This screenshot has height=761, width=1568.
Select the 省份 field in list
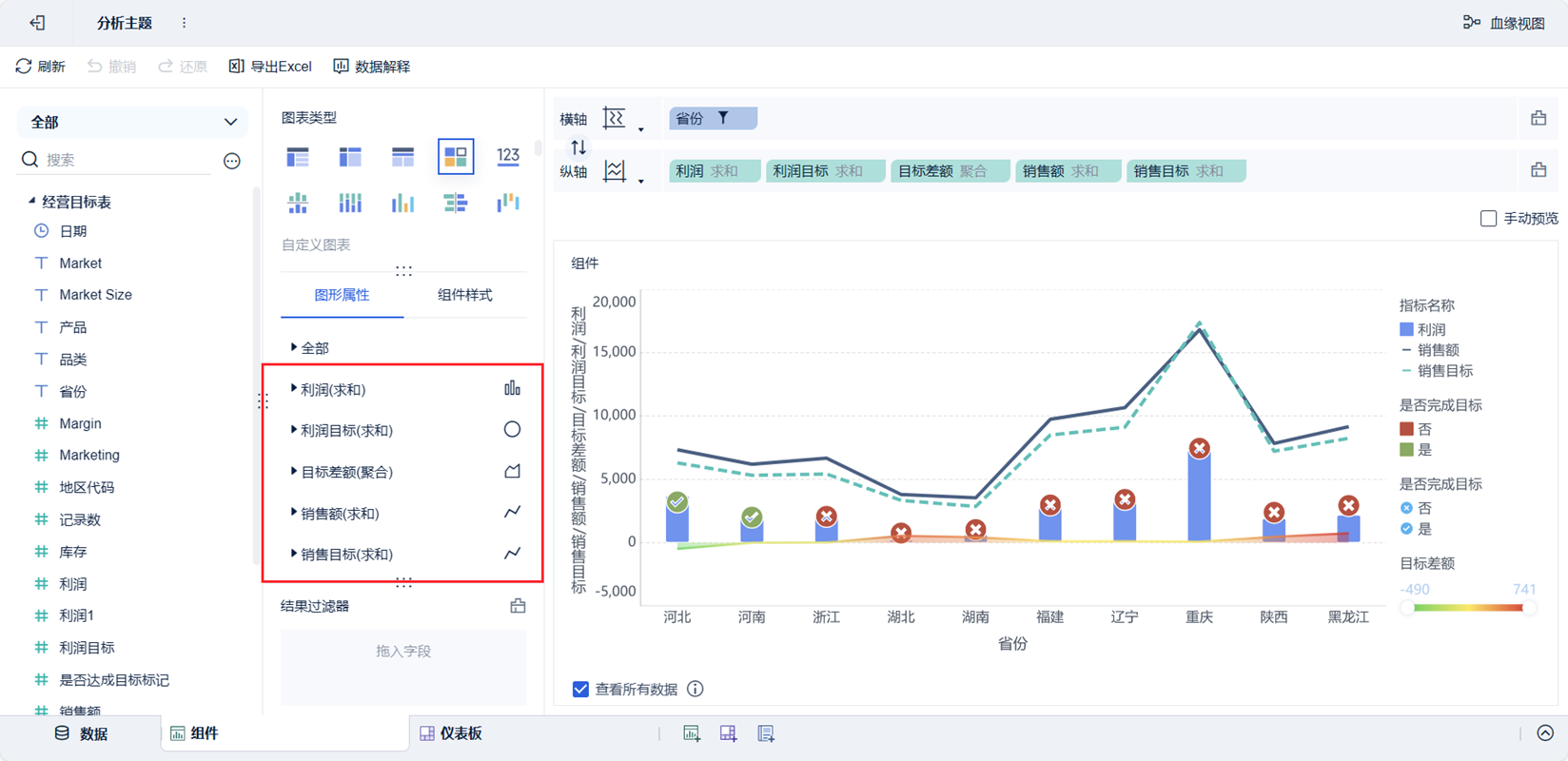pos(72,391)
